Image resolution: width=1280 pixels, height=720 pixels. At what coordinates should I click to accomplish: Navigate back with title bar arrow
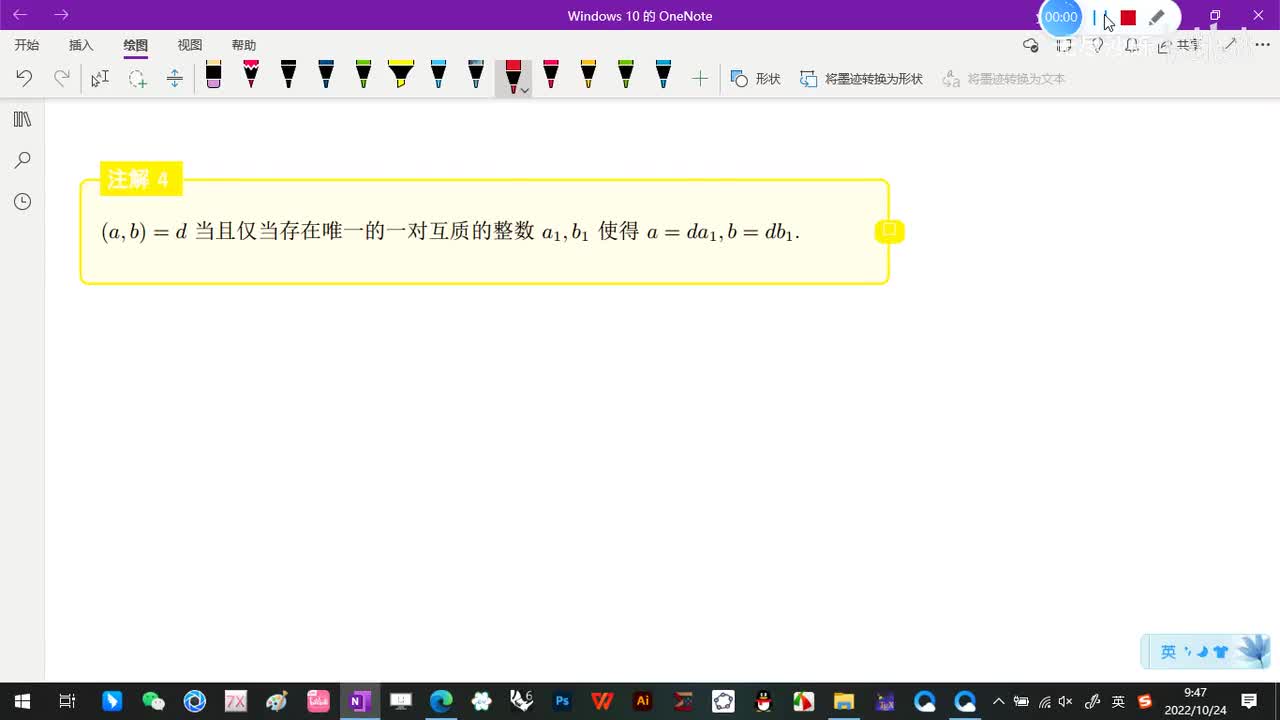[20, 15]
